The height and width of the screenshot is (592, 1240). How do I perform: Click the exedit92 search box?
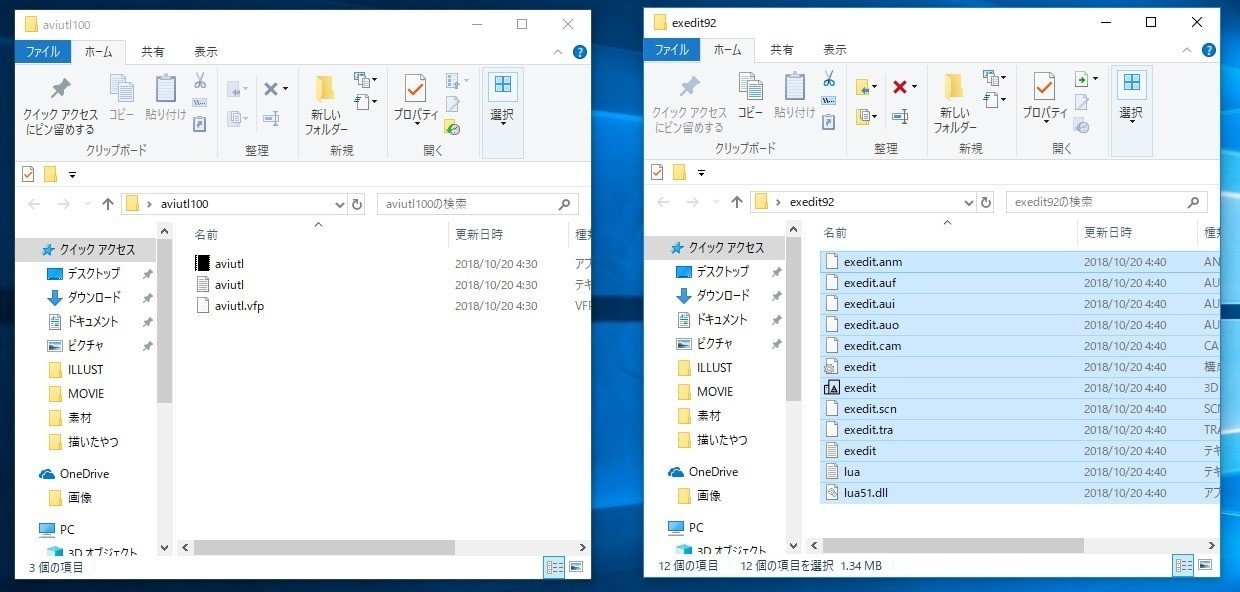point(1106,202)
